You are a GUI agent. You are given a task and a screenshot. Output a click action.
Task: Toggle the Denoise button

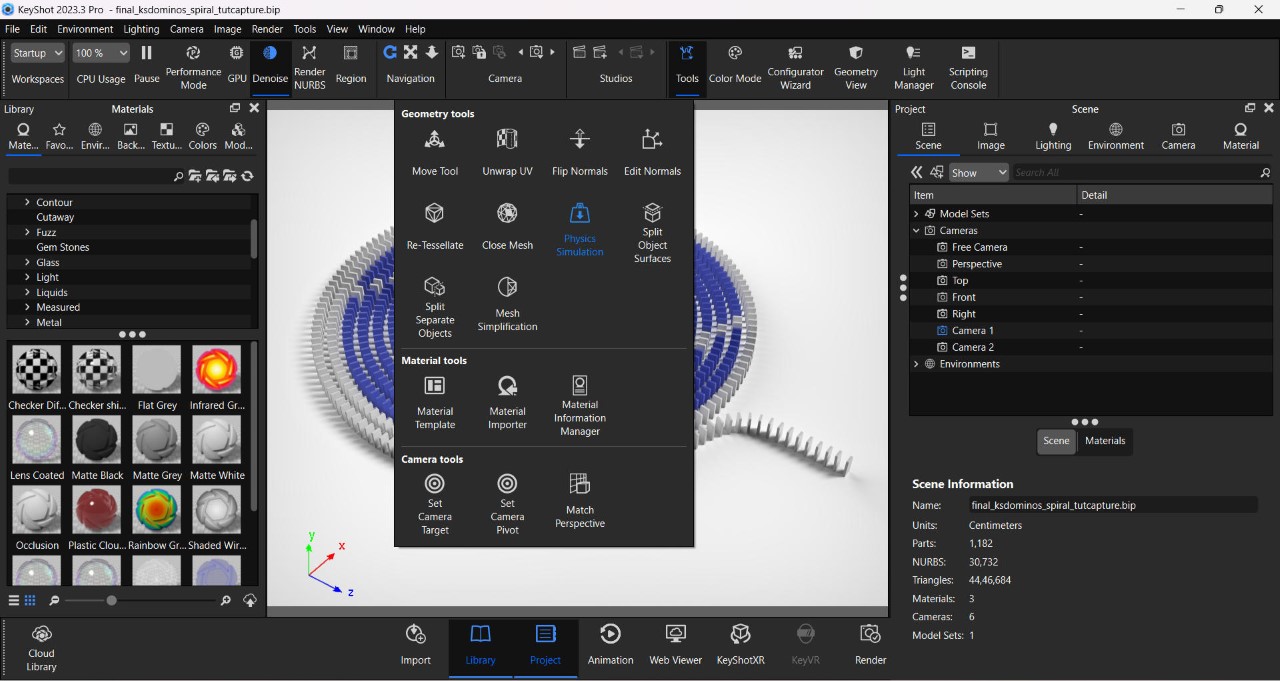click(270, 64)
